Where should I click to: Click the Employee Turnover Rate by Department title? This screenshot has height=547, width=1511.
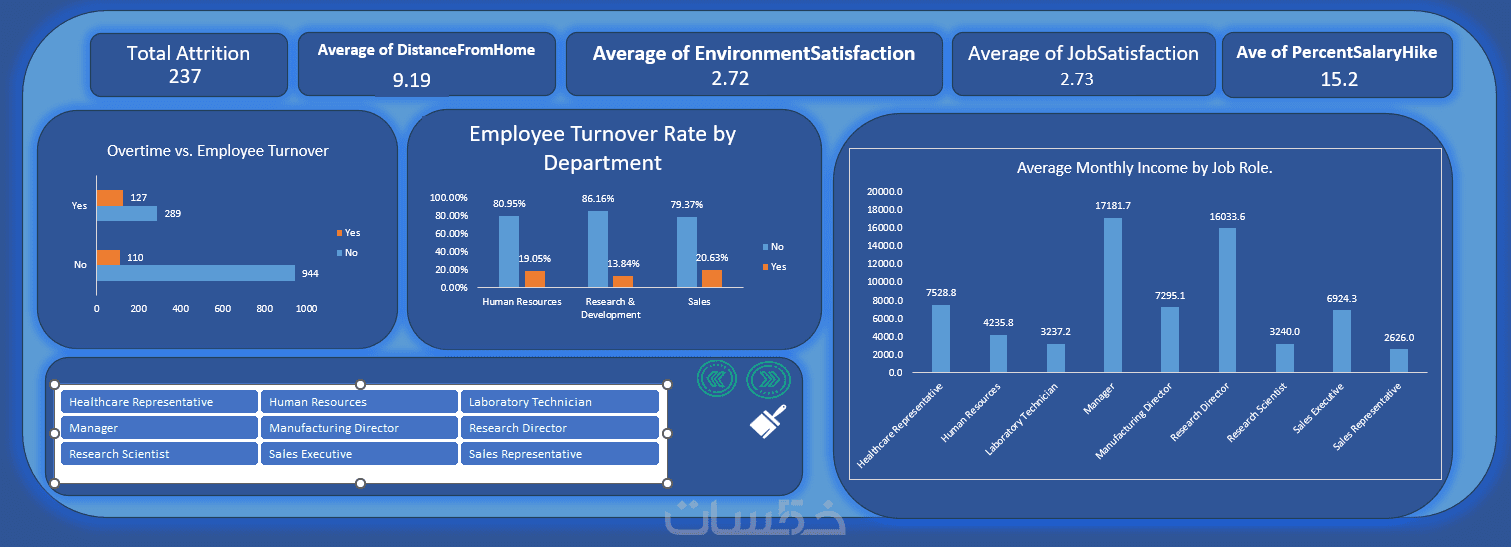(603, 148)
